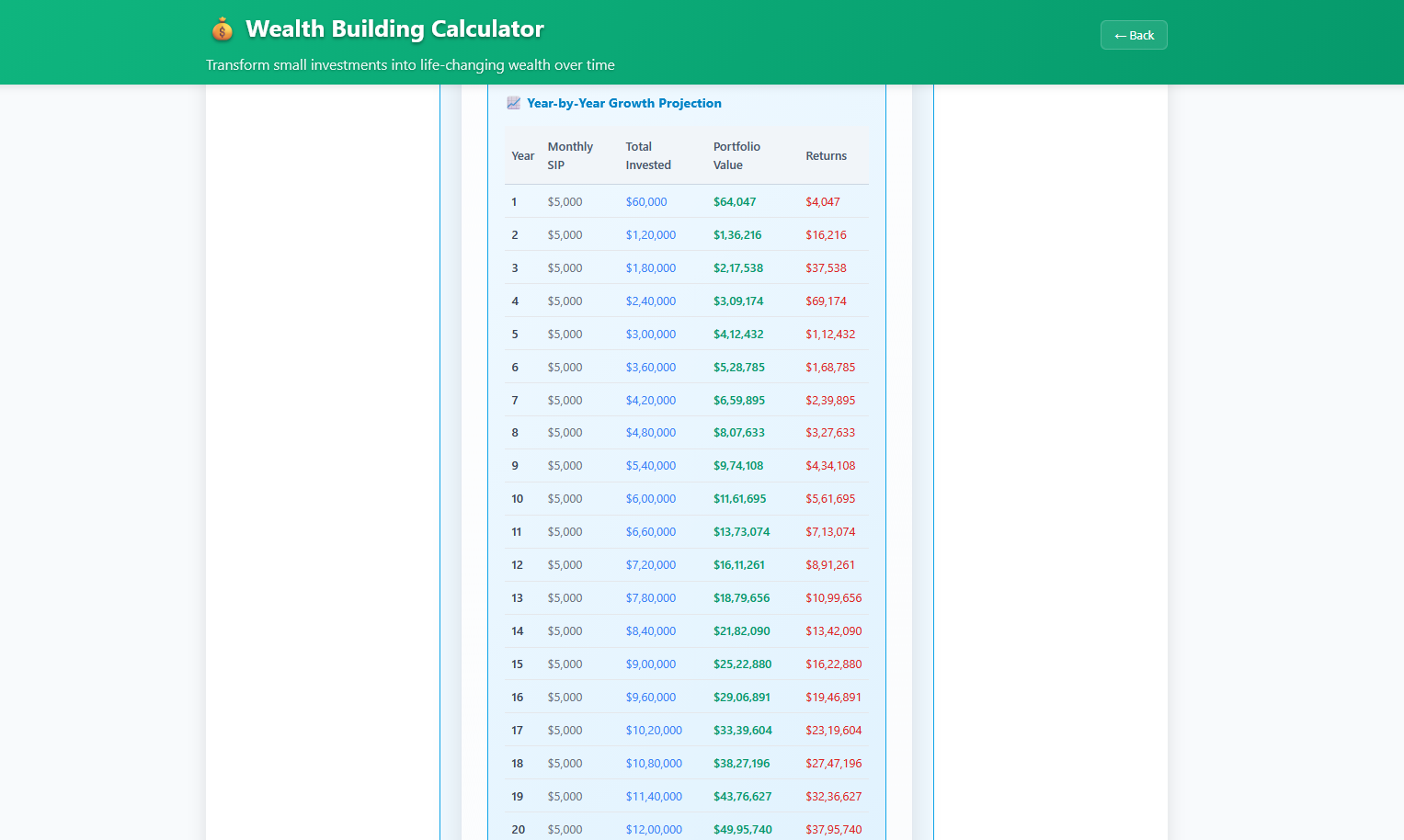Select the $60,000 total invested cell

pyautogui.click(x=646, y=201)
